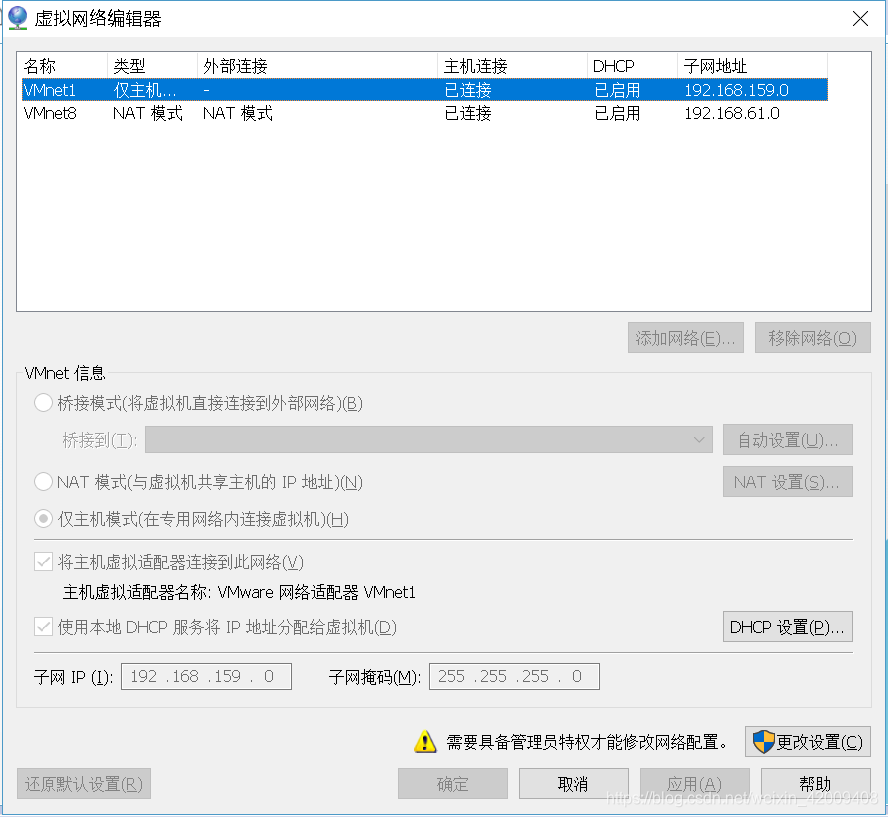
Task: Select the VMnet1 row
Action: (425, 90)
